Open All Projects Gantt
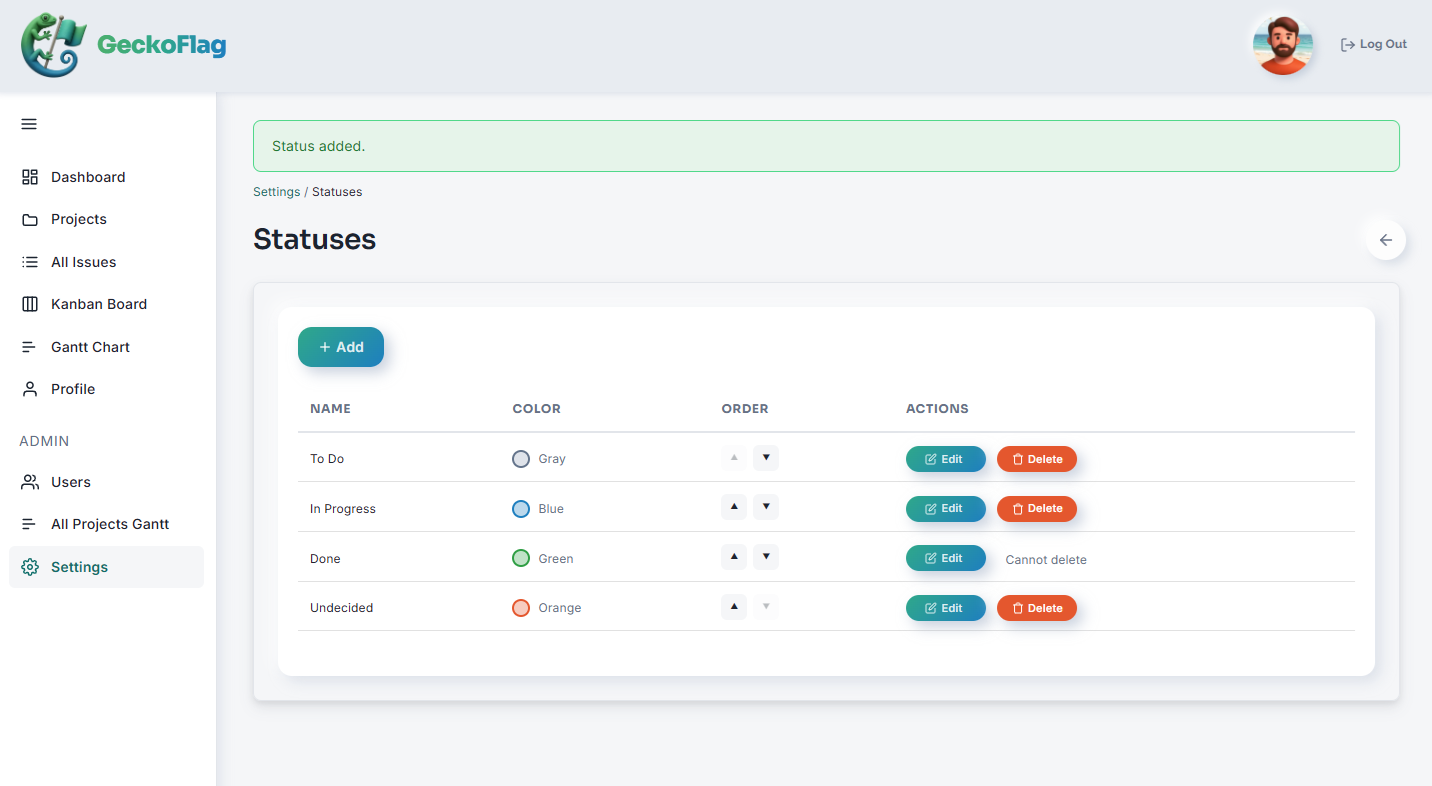 tap(107, 524)
